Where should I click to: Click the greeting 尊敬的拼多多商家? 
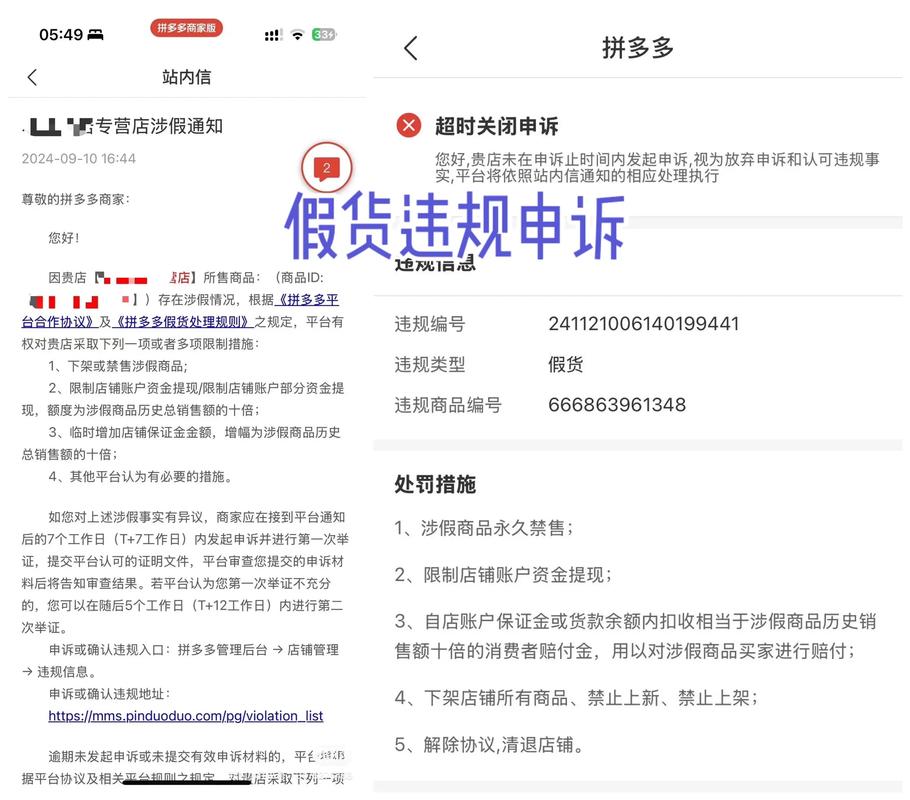coord(75,200)
